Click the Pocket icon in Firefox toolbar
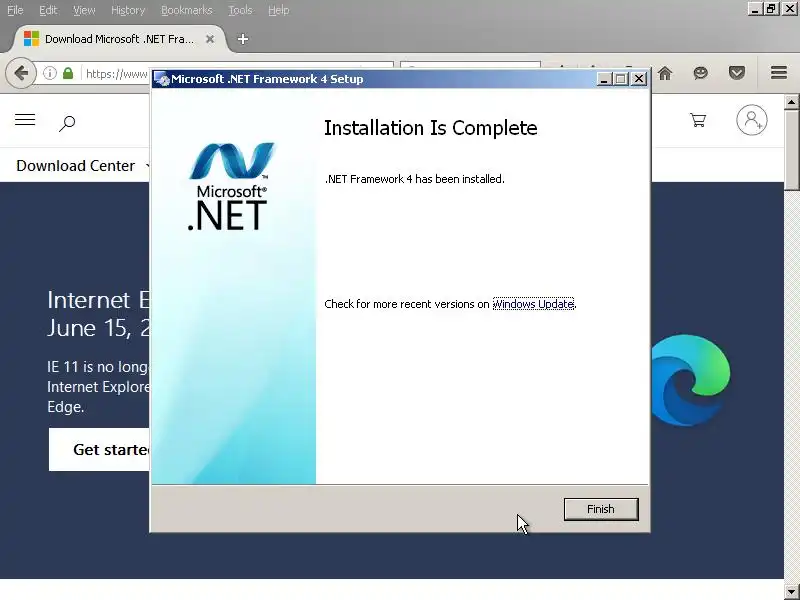800x600 pixels. coord(737,73)
